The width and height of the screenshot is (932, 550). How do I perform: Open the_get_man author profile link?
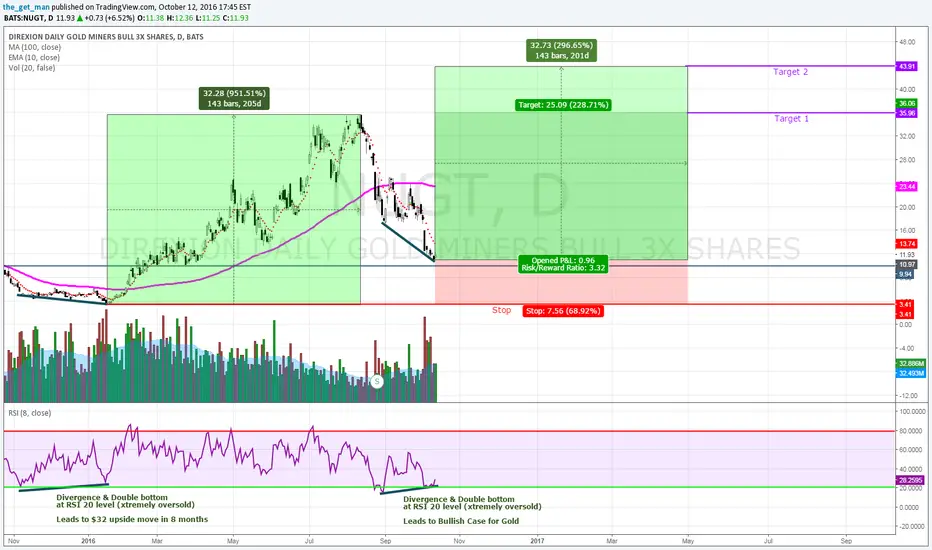[x=26, y=7]
